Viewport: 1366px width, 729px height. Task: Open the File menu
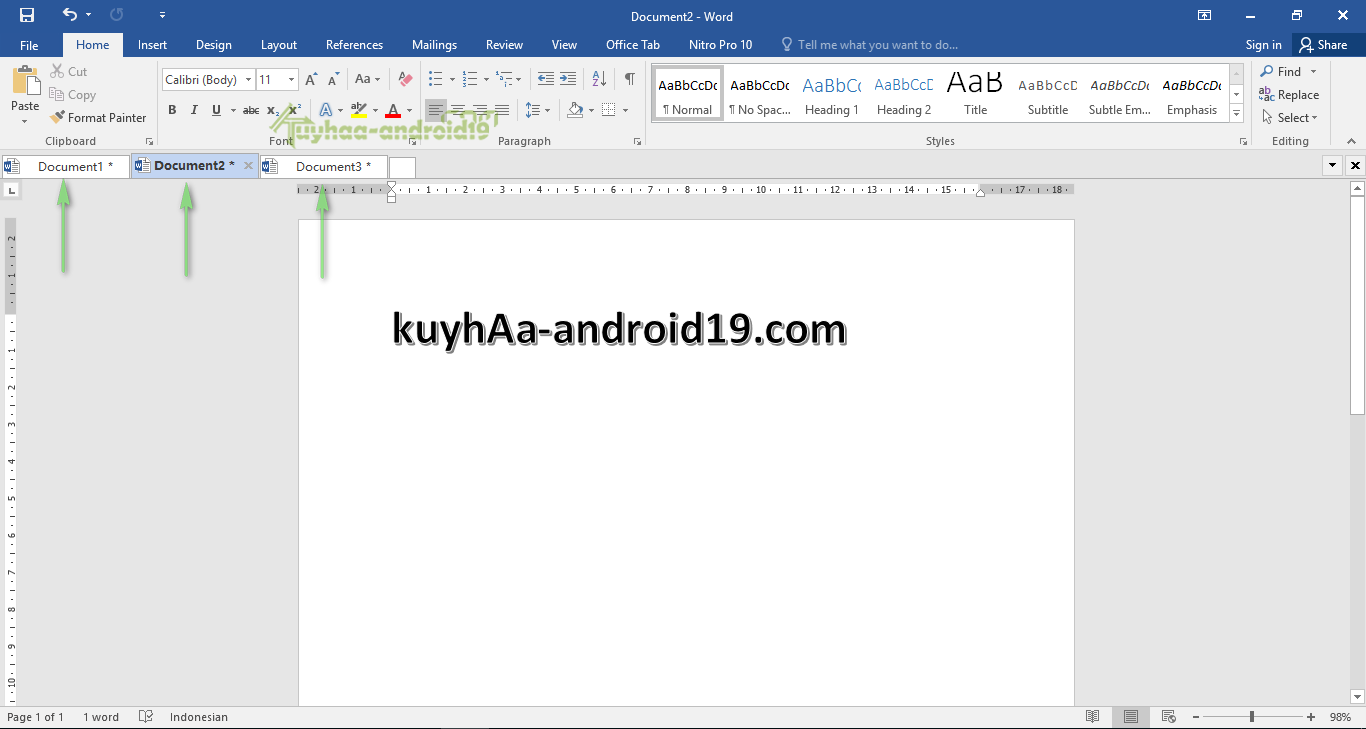pyautogui.click(x=29, y=45)
